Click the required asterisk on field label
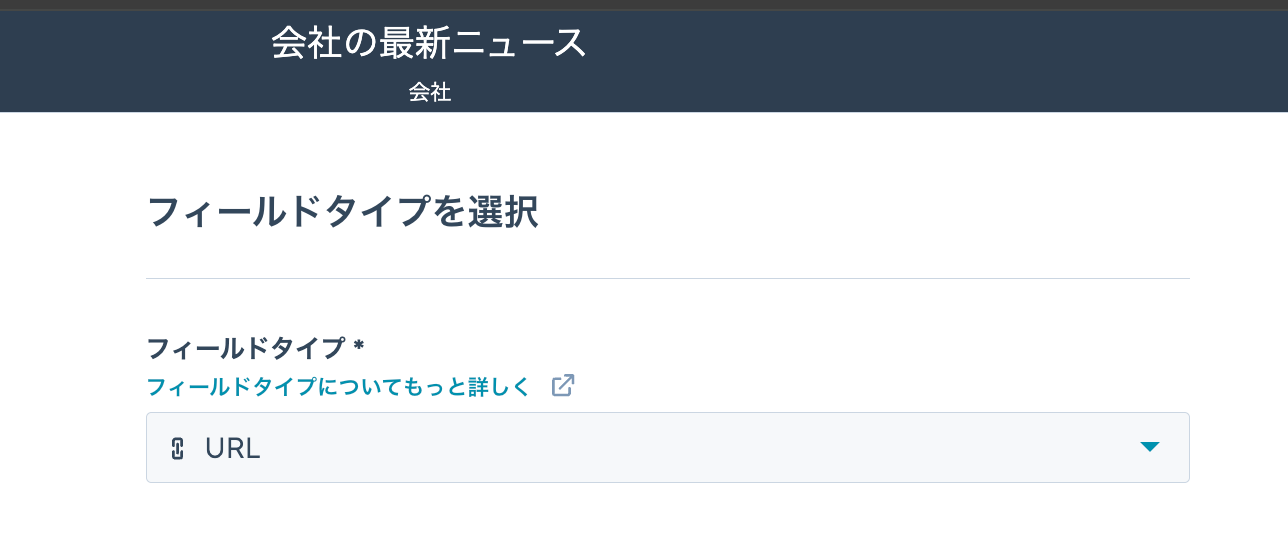 coord(358,345)
